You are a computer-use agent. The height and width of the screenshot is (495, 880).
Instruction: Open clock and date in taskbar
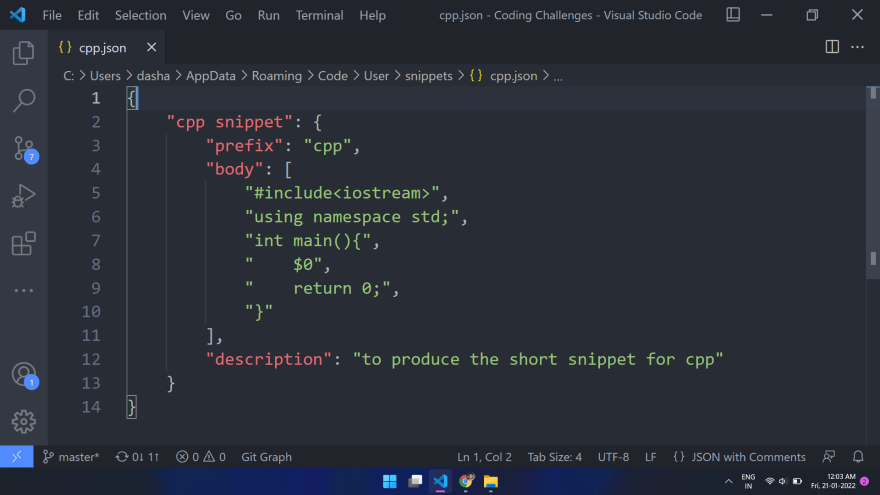point(833,482)
